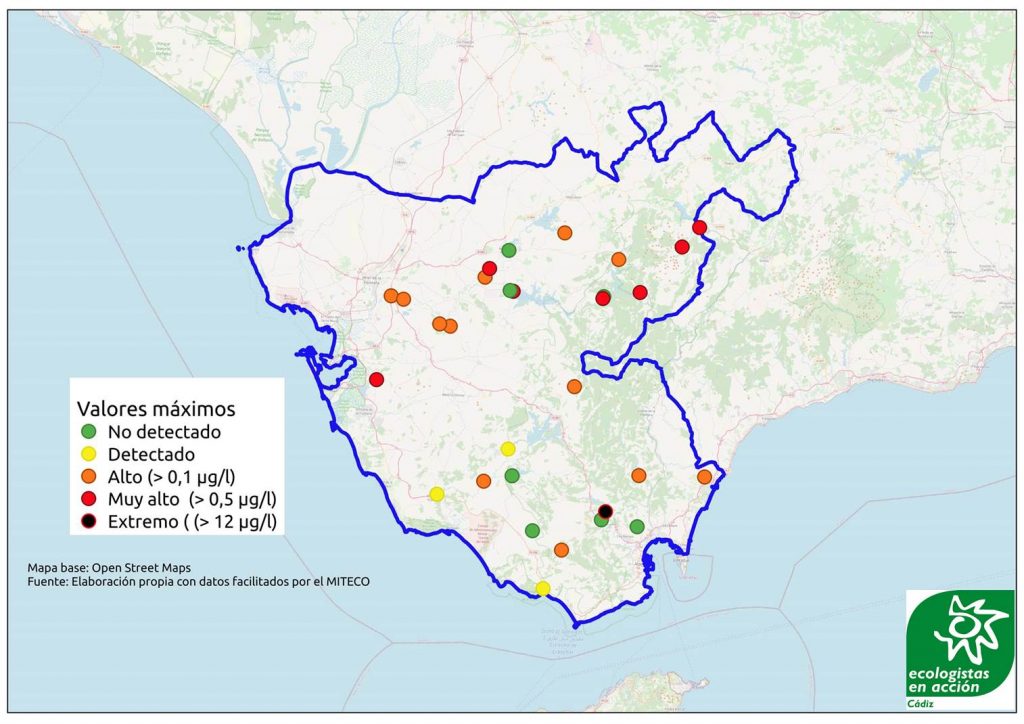Click the black Extremo marker on the map
The height and width of the screenshot is (724, 1024).
coord(605,510)
